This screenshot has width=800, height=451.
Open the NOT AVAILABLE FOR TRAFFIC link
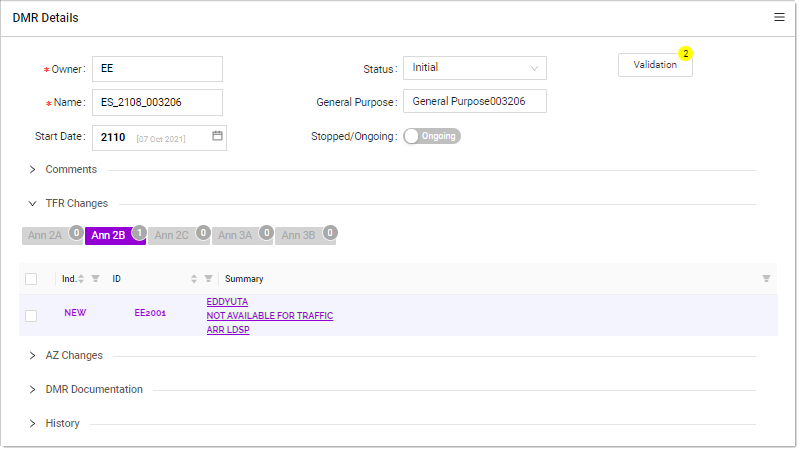270,316
